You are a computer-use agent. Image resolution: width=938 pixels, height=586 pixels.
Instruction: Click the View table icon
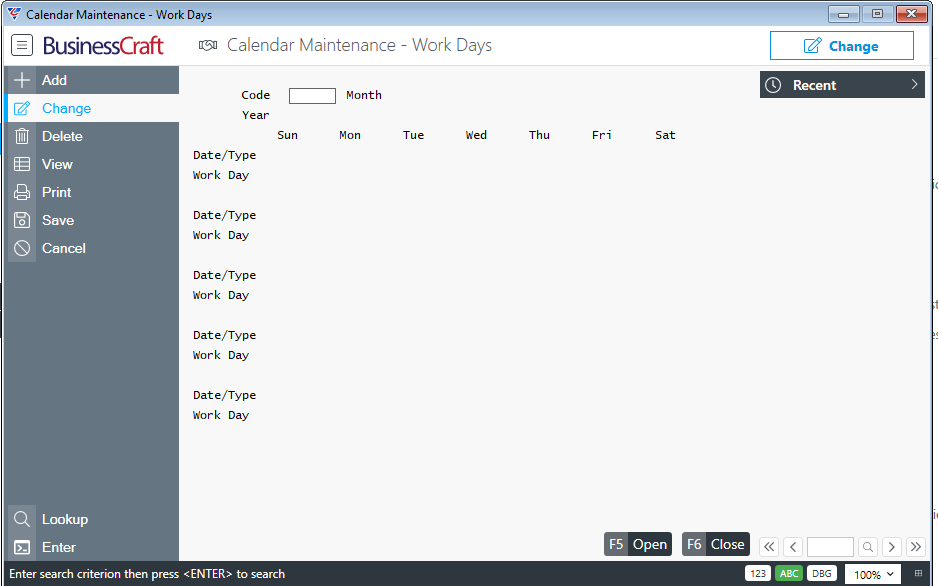[x=22, y=164]
